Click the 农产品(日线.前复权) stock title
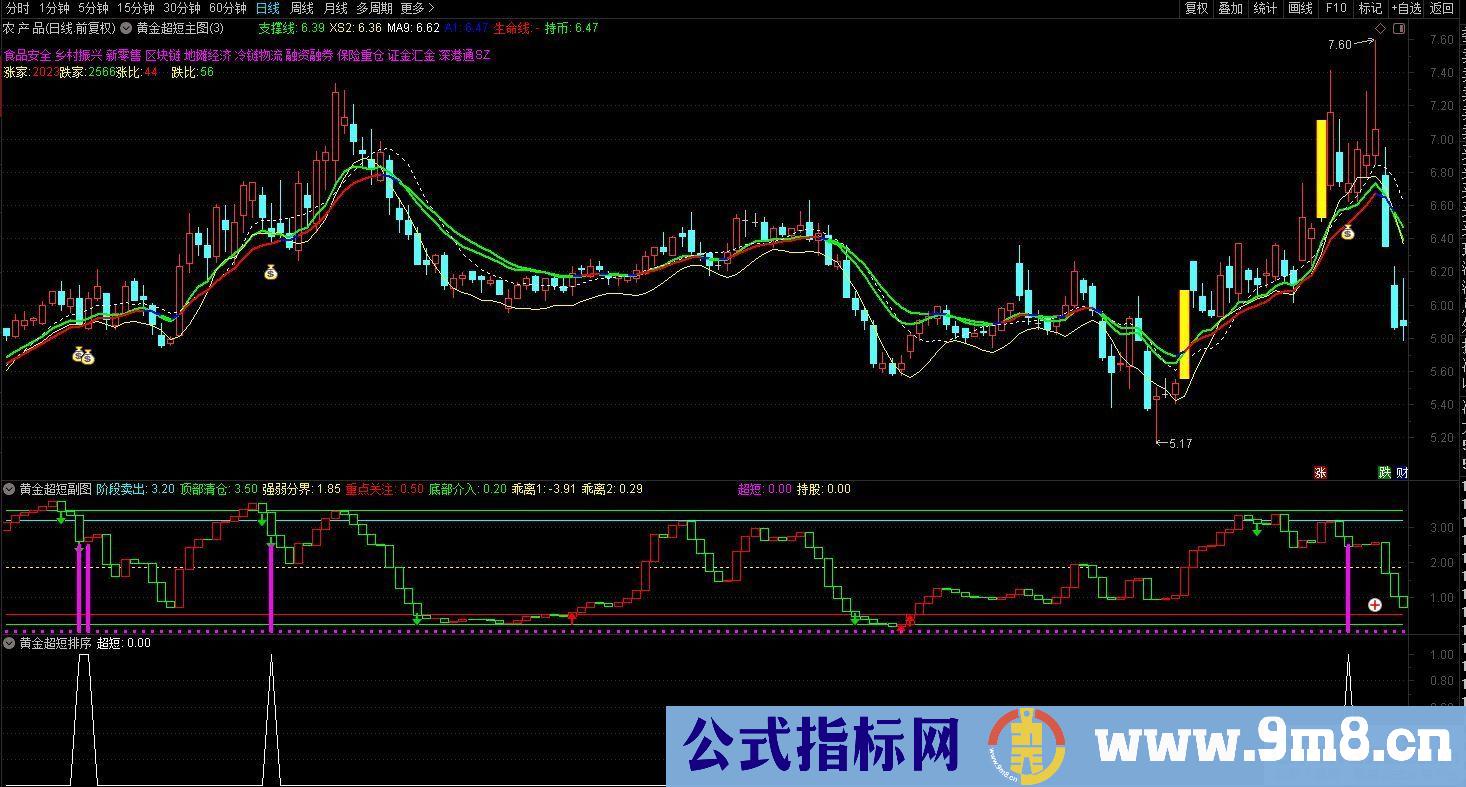The height and width of the screenshot is (787, 1466). 60,28
